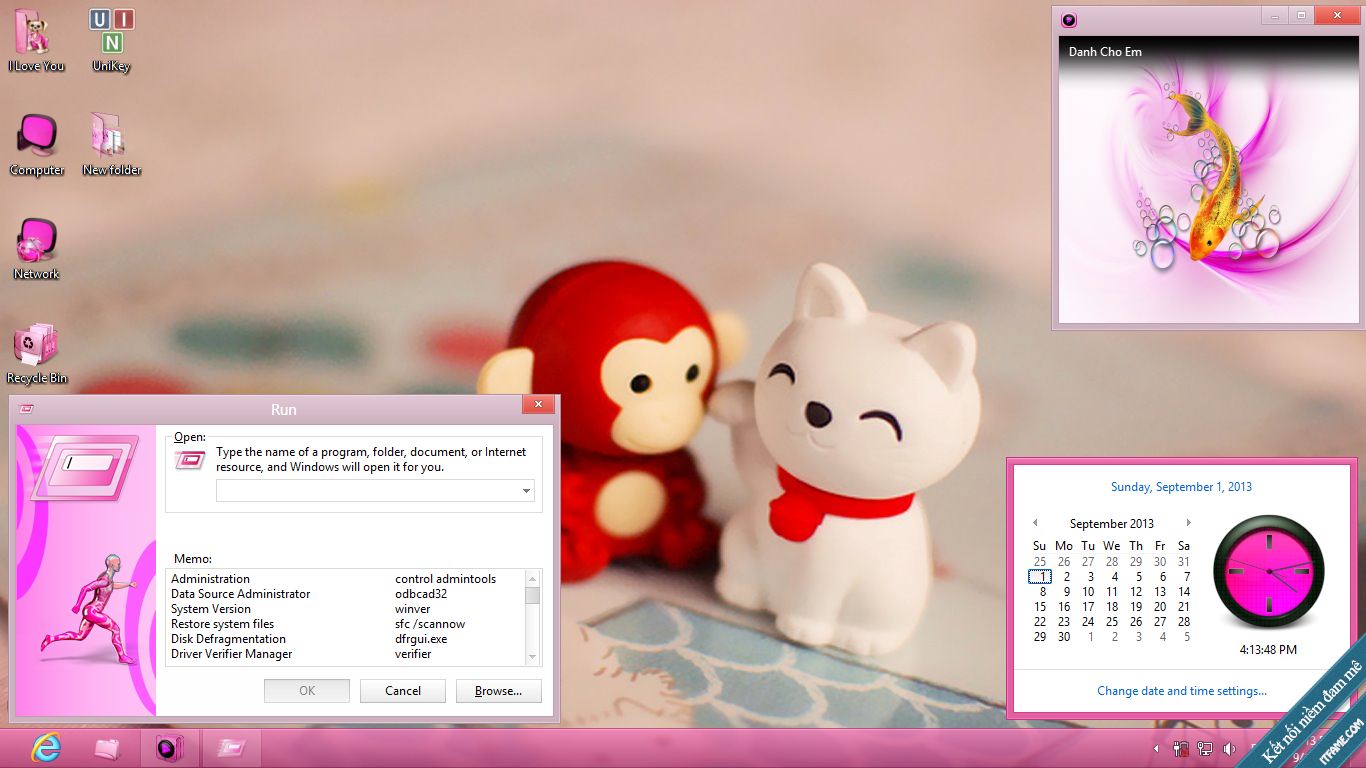Click Cancel in the Run dialog
Screen dimensions: 1366x768
403,691
